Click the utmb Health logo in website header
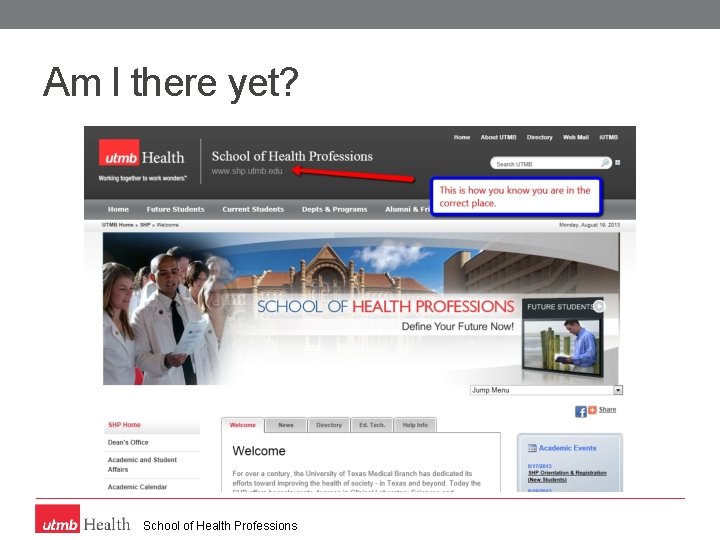 141,153
